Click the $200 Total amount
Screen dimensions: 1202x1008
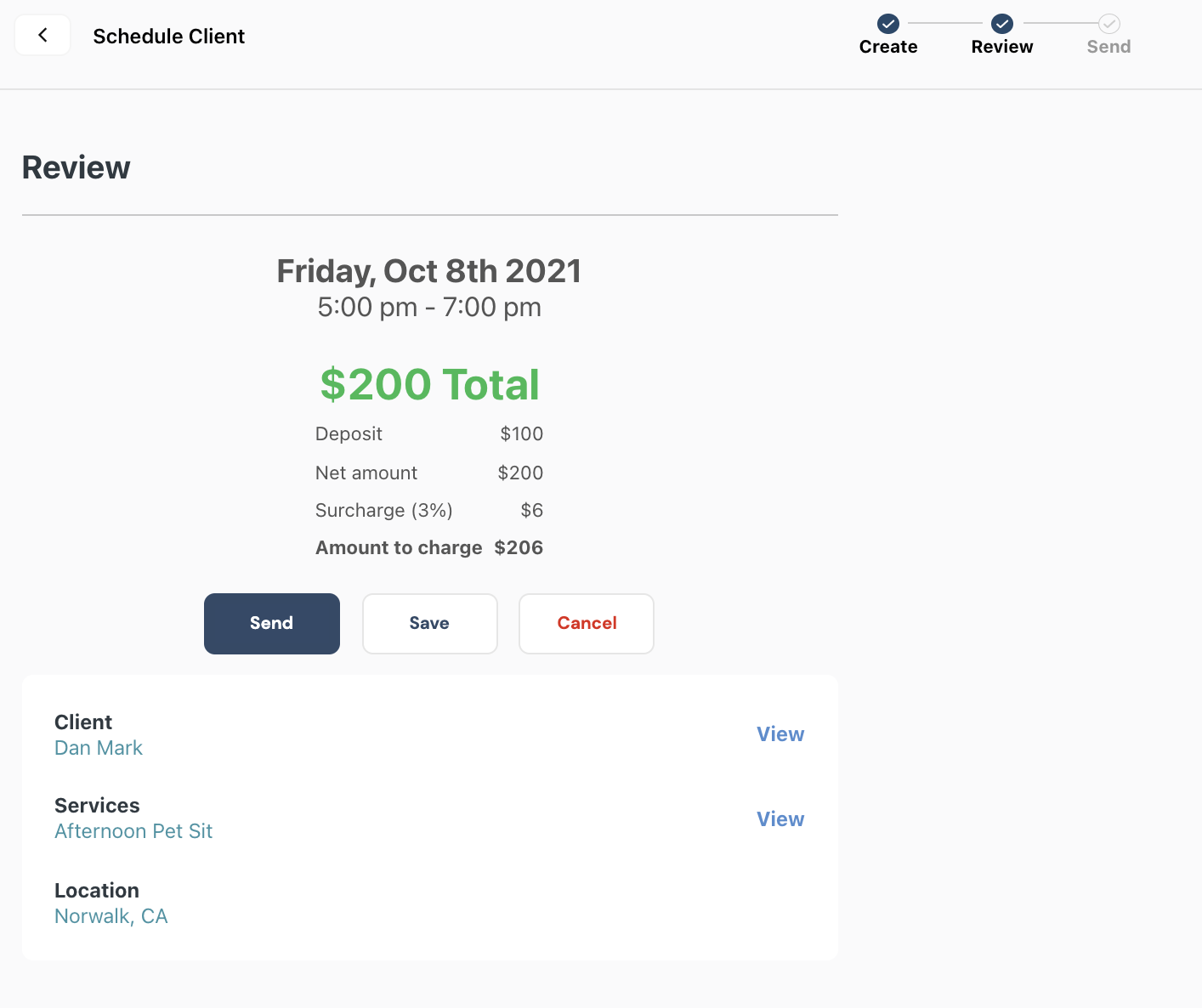pyautogui.click(x=430, y=384)
